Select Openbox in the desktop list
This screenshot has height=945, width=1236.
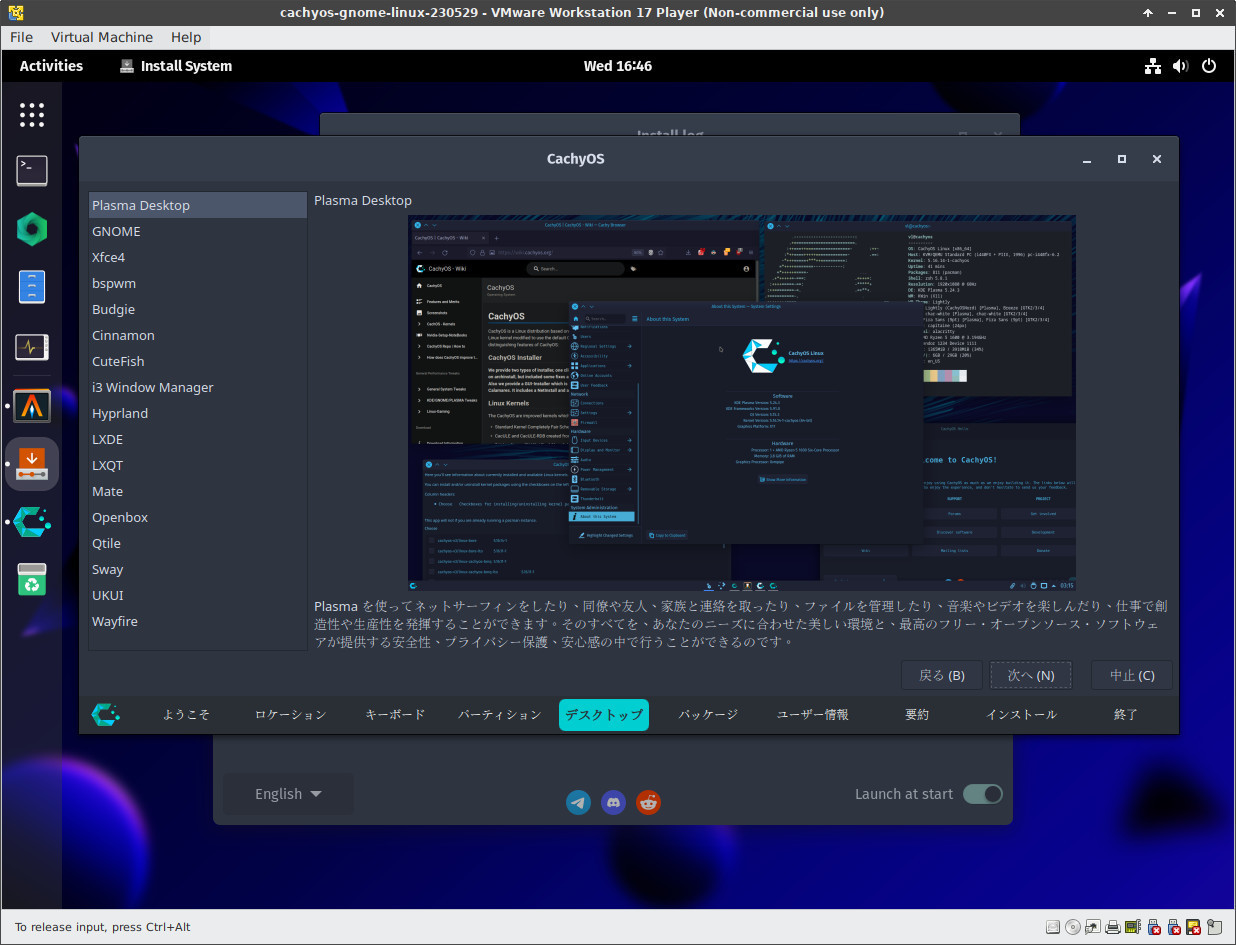pos(198,517)
